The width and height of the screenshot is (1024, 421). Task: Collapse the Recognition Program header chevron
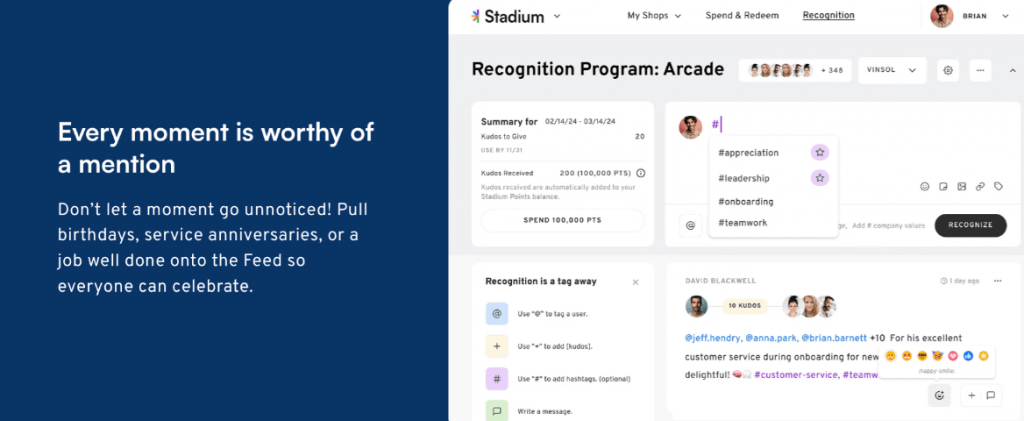click(1012, 70)
